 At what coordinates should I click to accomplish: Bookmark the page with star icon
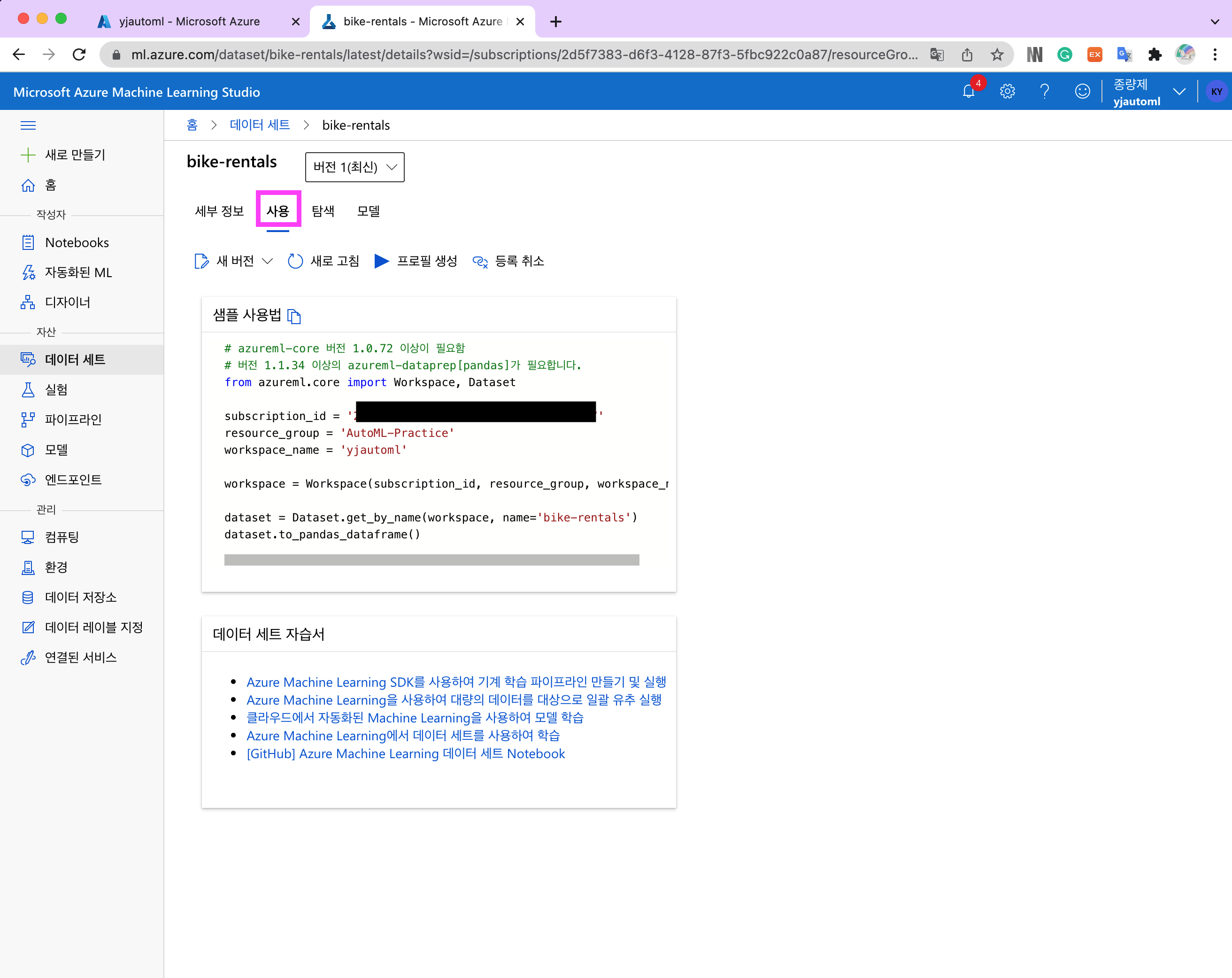click(x=997, y=55)
